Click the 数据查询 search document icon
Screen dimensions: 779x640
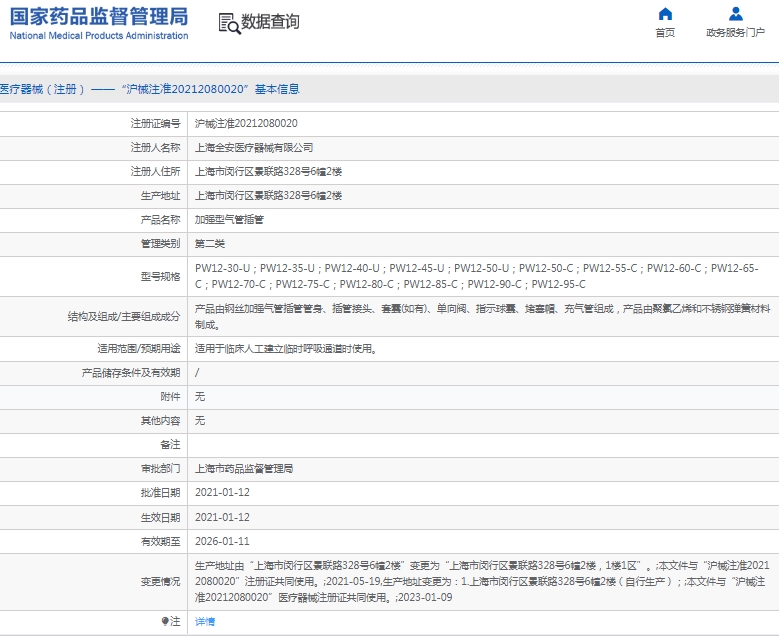click(x=230, y=23)
